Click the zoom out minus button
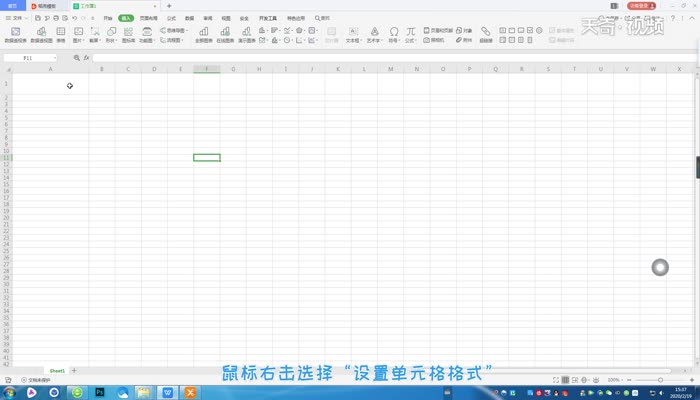 pyautogui.click(x=629, y=380)
